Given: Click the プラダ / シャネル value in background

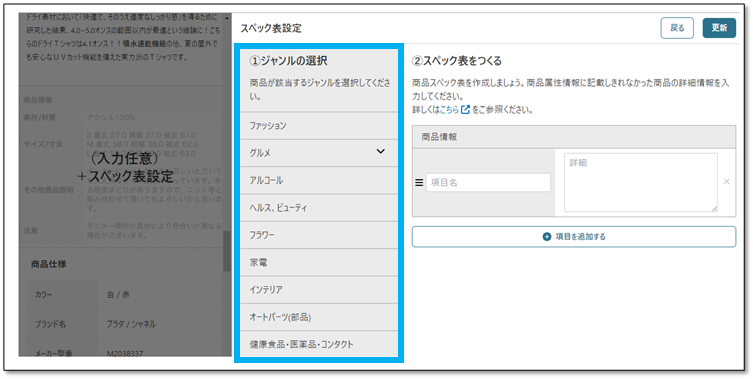Looking at the screenshot, I should click(x=131, y=324).
